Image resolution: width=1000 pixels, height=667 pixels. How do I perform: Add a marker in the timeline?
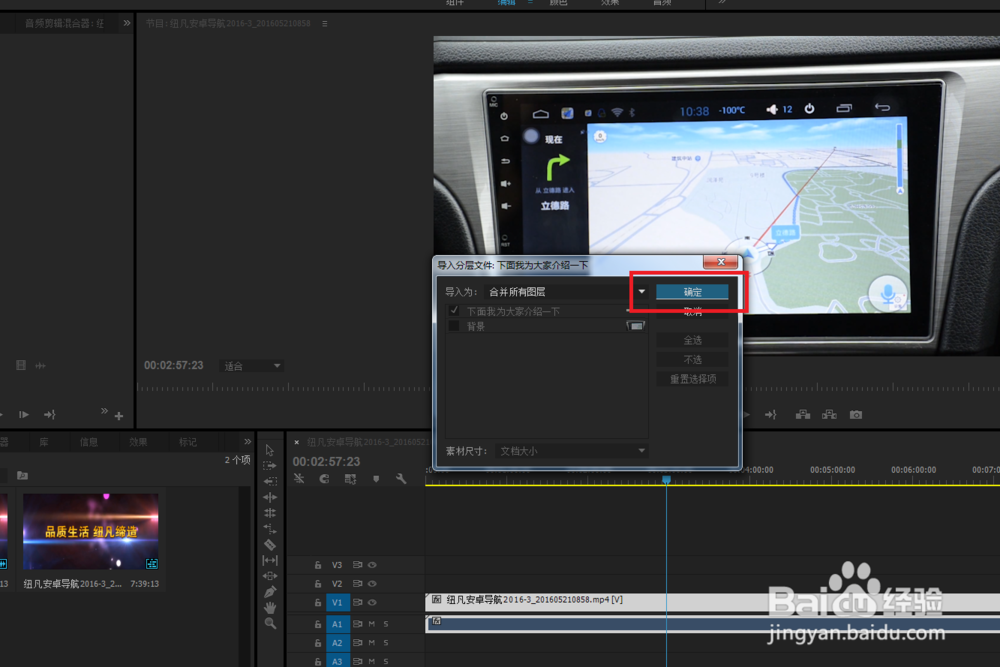[376, 479]
